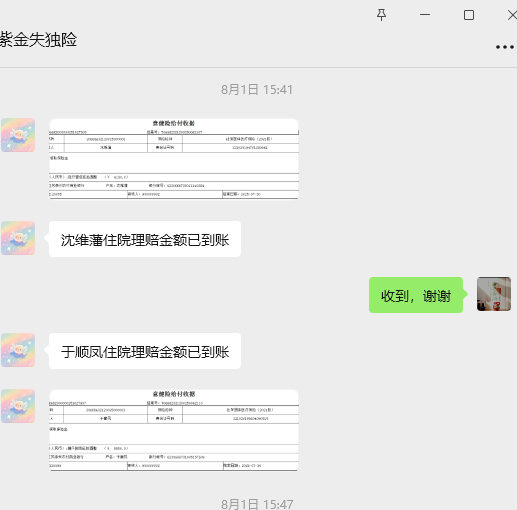Maximize the WeChat chat window
This screenshot has width=517, height=510.
[x=469, y=15]
